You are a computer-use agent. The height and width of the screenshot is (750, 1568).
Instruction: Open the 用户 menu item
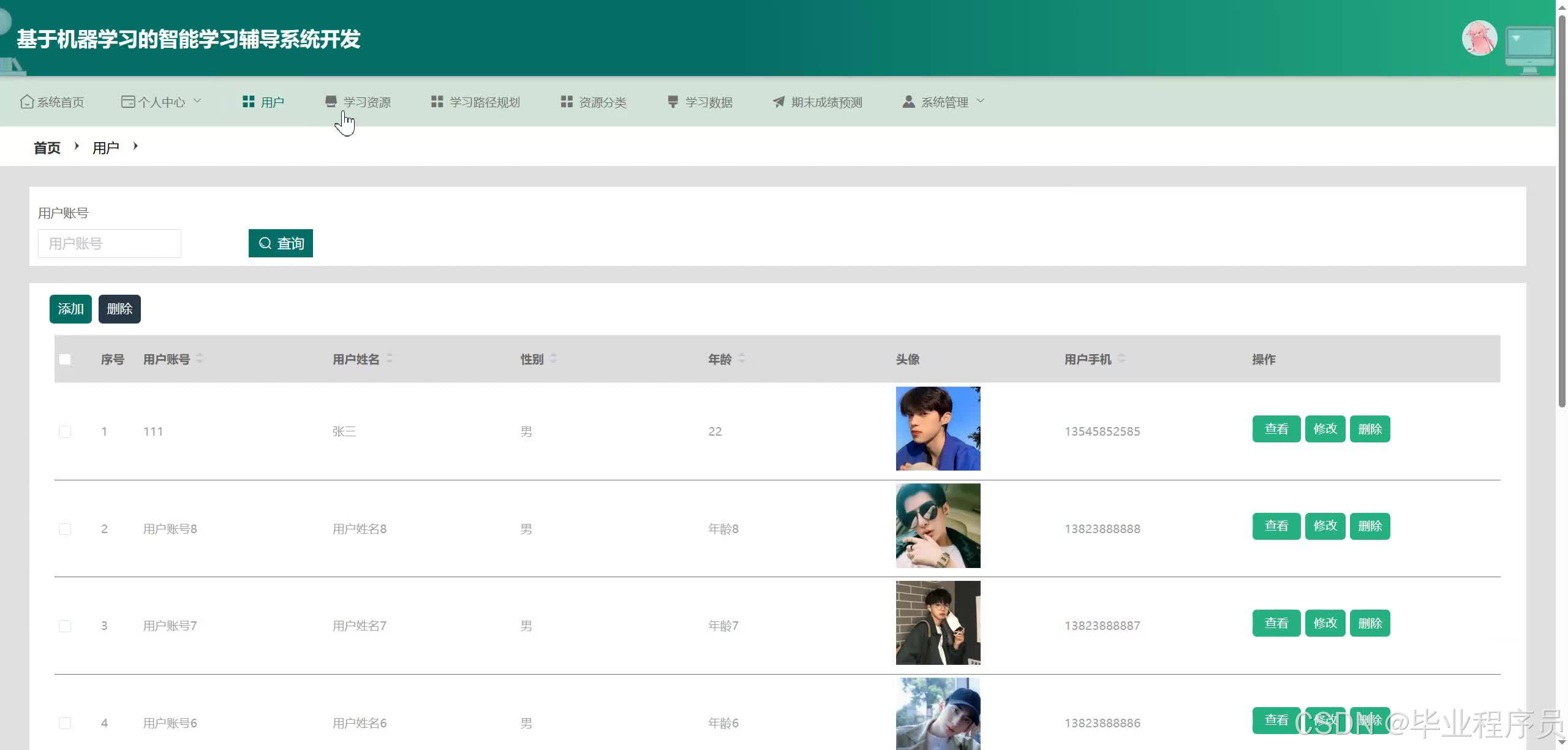pos(263,102)
